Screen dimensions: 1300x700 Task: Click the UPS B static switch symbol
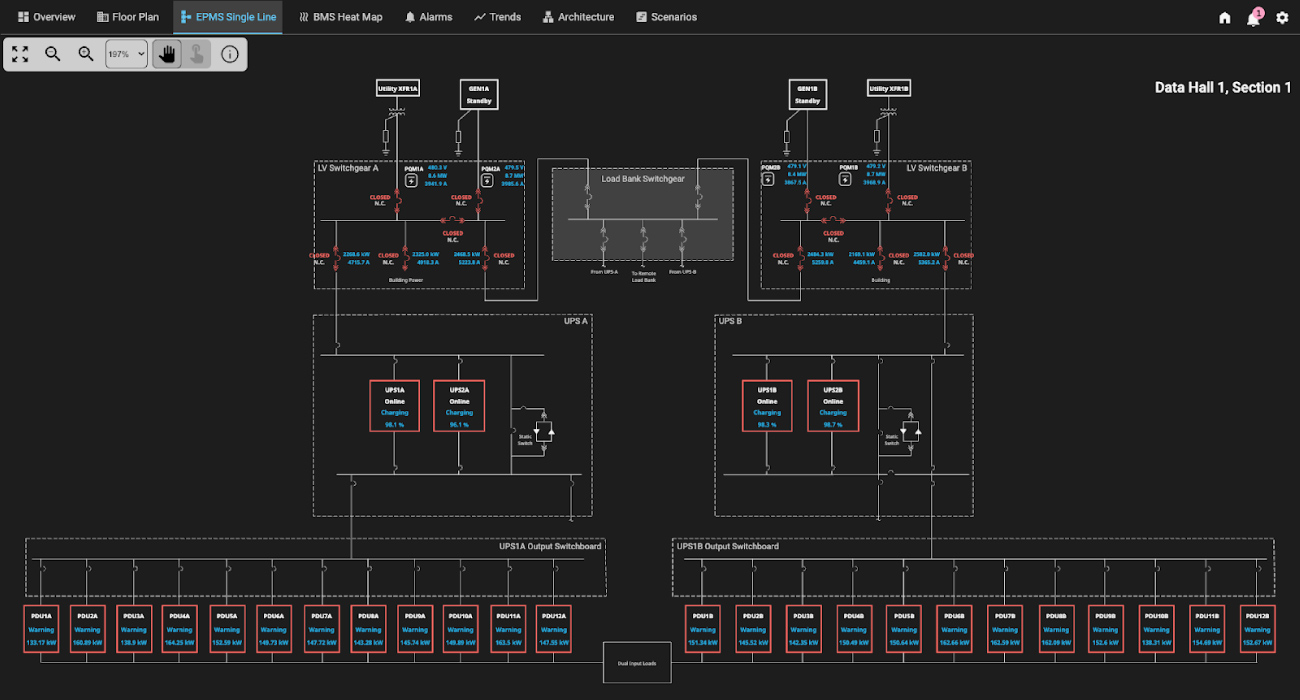pyautogui.click(x=910, y=431)
